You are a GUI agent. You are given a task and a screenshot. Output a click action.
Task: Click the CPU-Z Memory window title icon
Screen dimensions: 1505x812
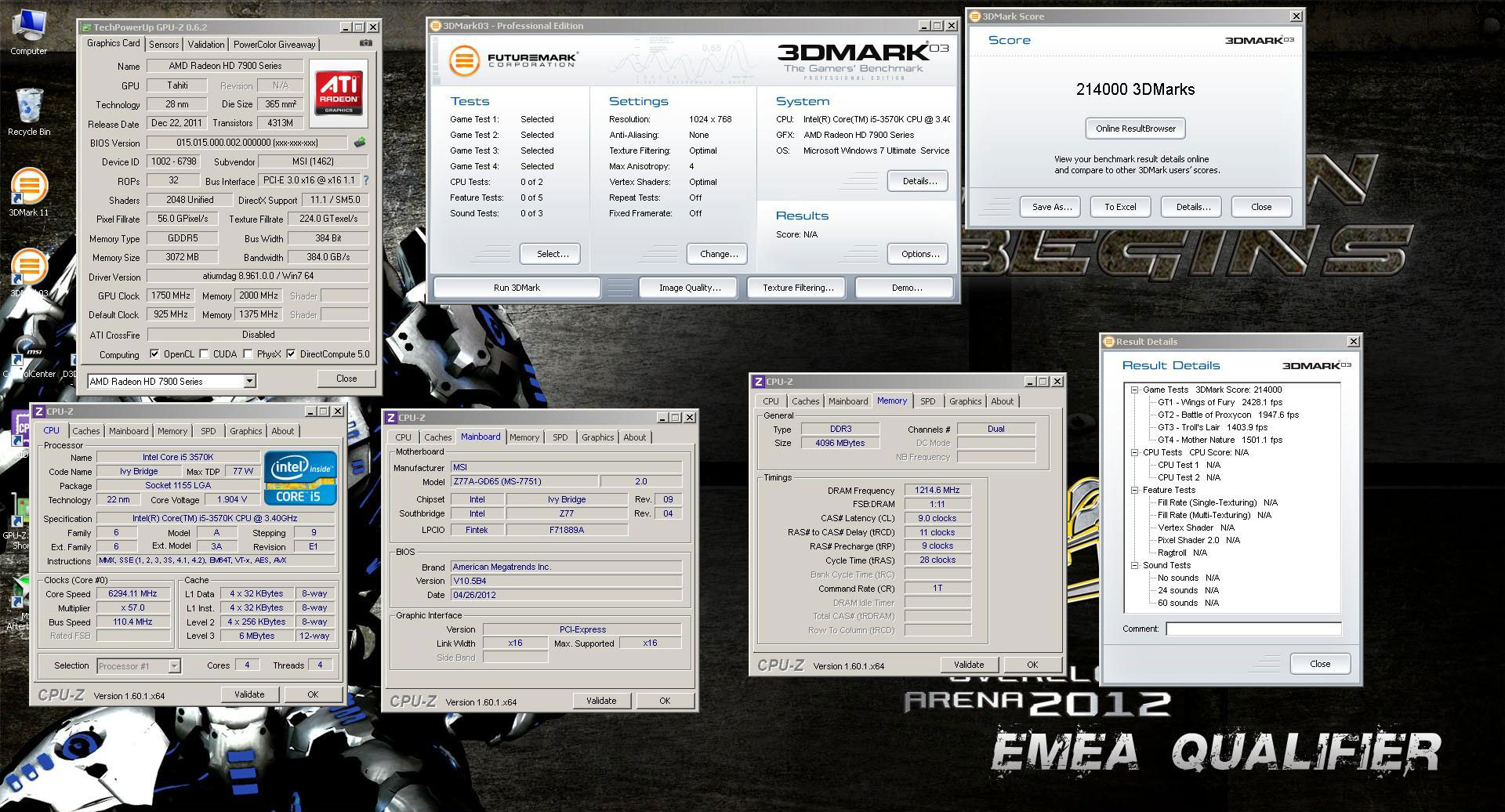click(758, 382)
